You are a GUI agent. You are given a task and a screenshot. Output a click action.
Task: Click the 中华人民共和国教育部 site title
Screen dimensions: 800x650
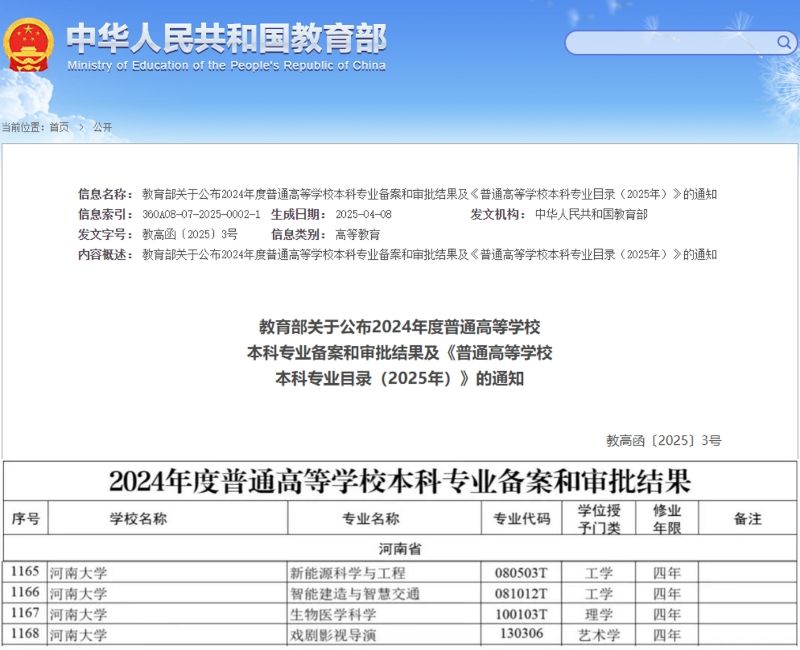(226, 38)
